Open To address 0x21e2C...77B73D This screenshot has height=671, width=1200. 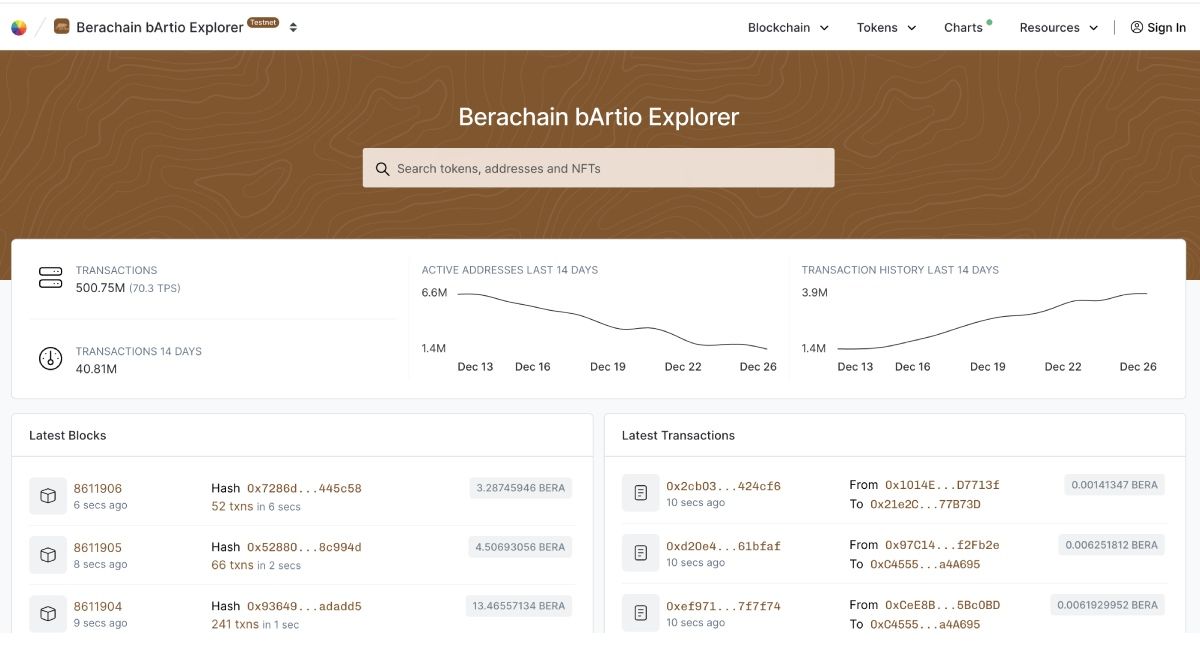click(x=925, y=505)
